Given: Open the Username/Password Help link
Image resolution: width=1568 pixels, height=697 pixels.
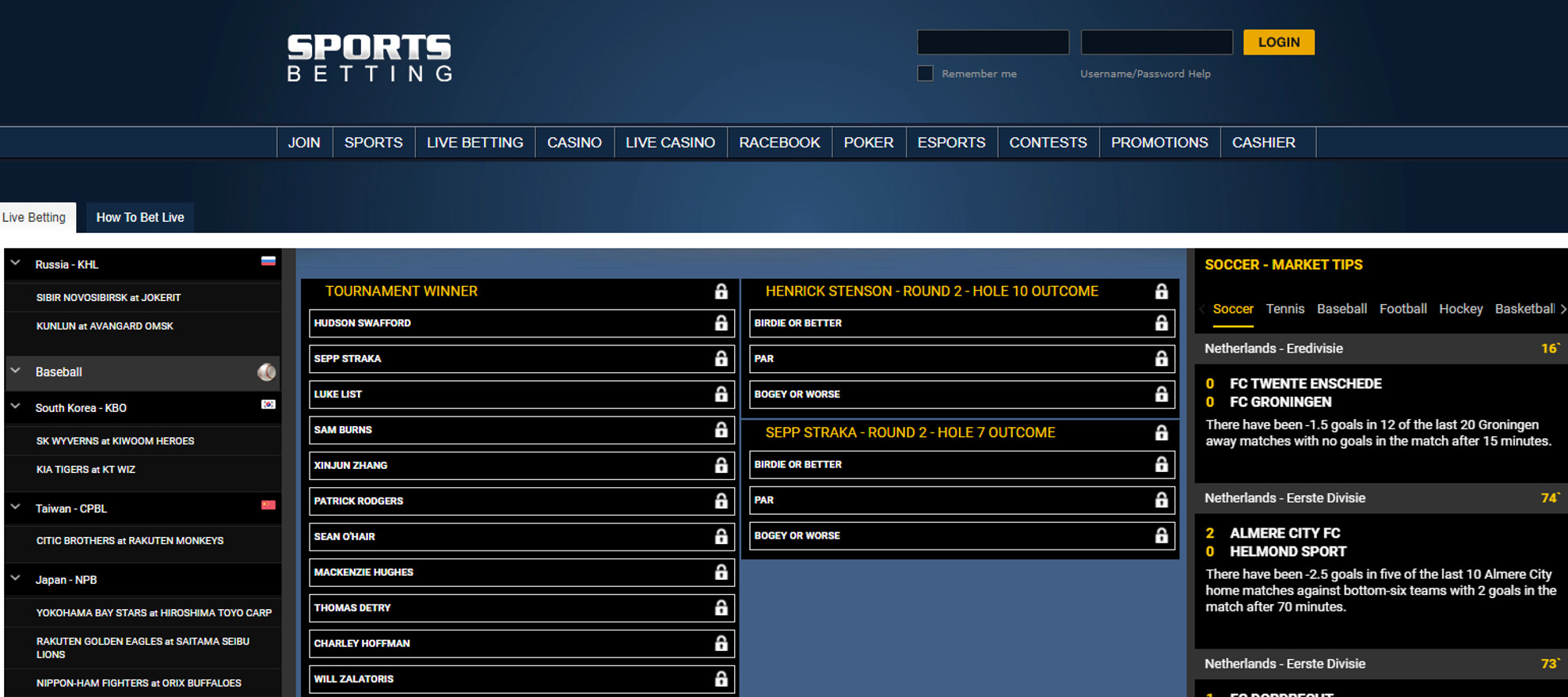Looking at the screenshot, I should point(1145,74).
